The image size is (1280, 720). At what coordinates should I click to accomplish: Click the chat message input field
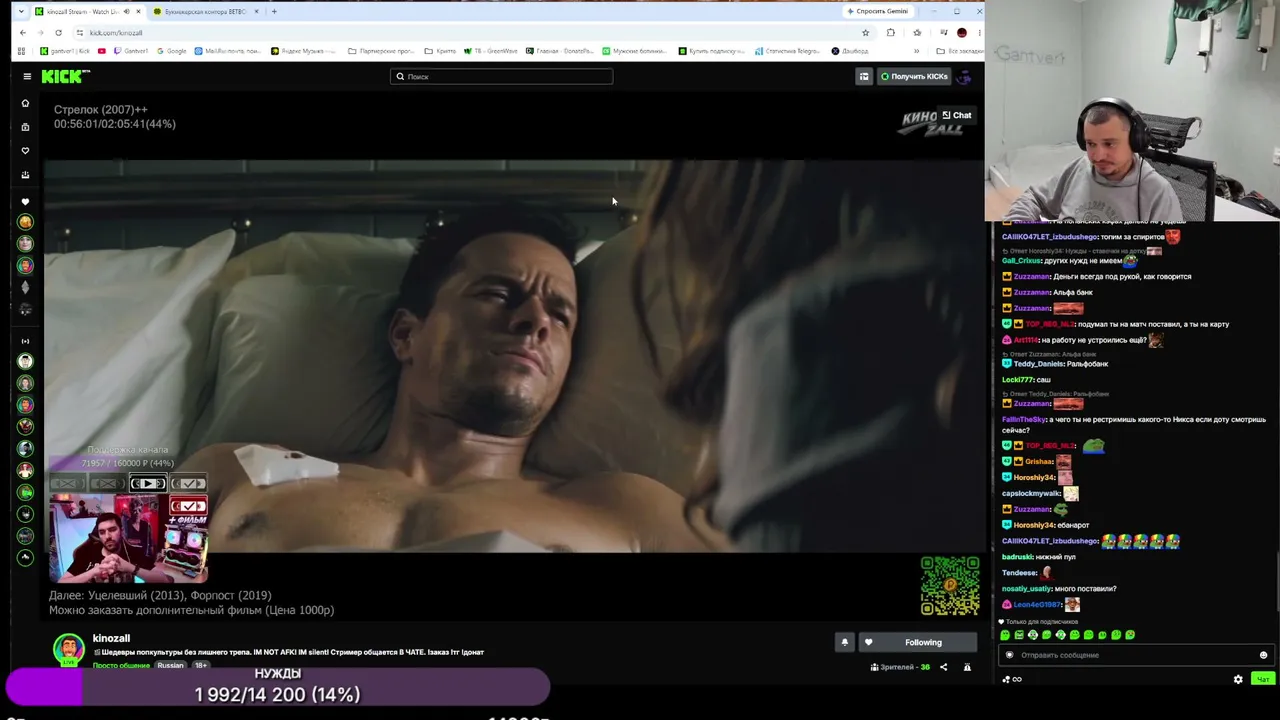coord(1136,655)
